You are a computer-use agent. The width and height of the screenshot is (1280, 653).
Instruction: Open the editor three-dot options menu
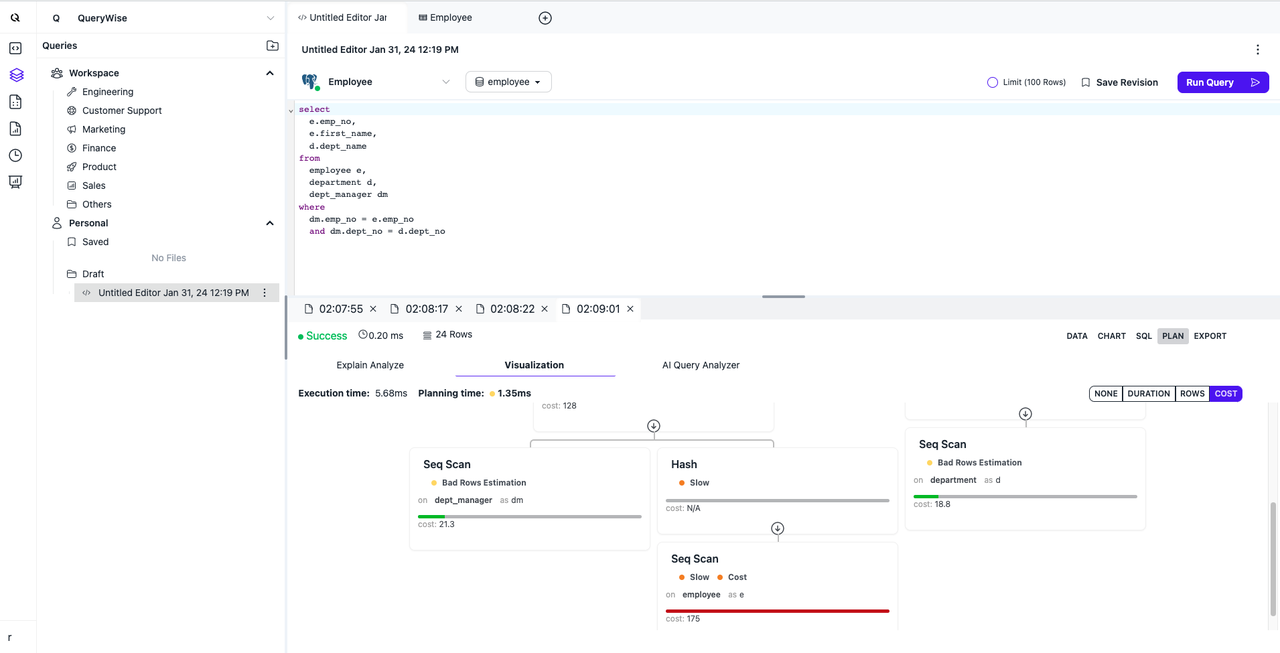[x=1258, y=49]
